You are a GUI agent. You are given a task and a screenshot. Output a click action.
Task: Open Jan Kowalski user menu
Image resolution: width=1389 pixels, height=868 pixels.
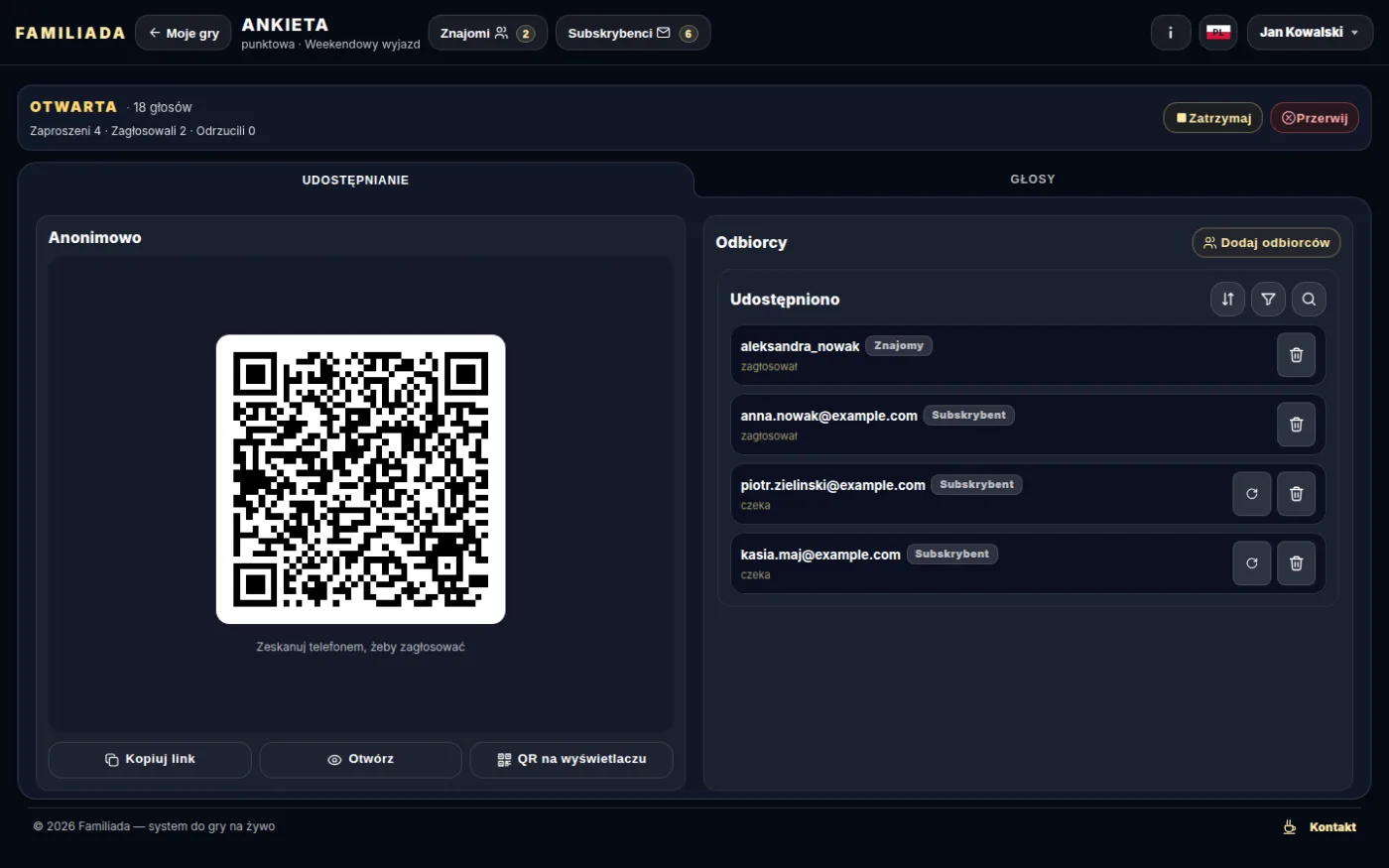tap(1310, 33)
